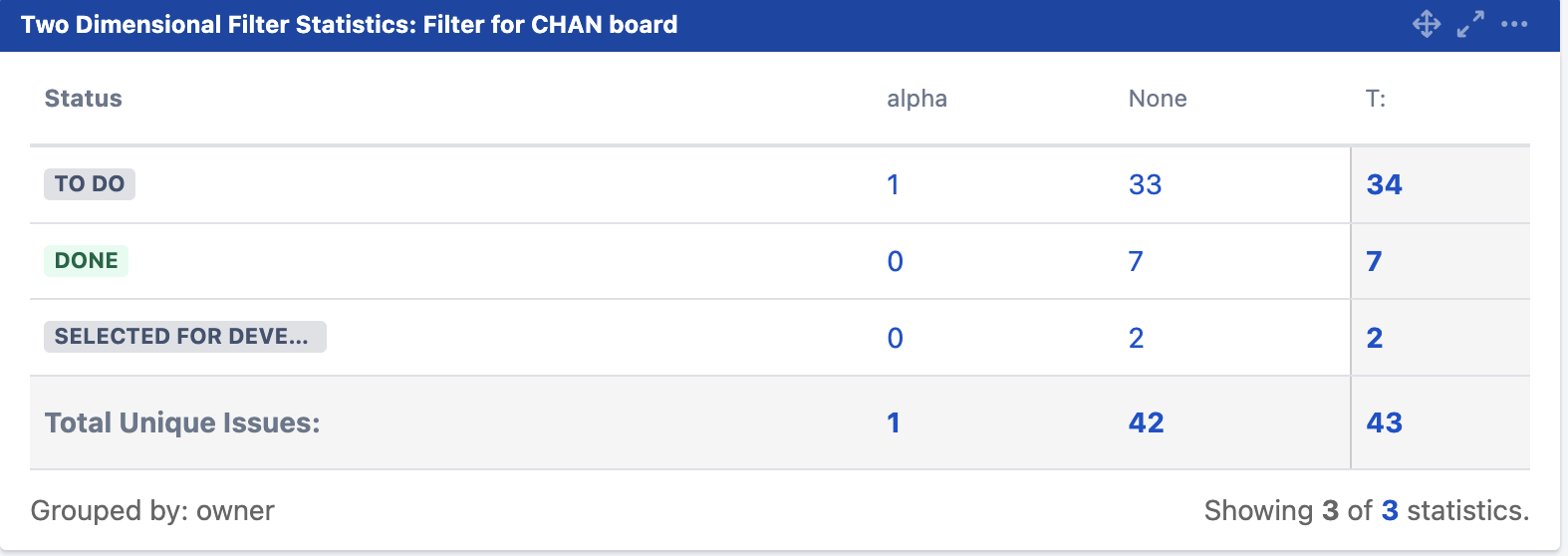1568x556 pixels.
Task: Click the TO DO status lozenge
Action: [90, 184]
